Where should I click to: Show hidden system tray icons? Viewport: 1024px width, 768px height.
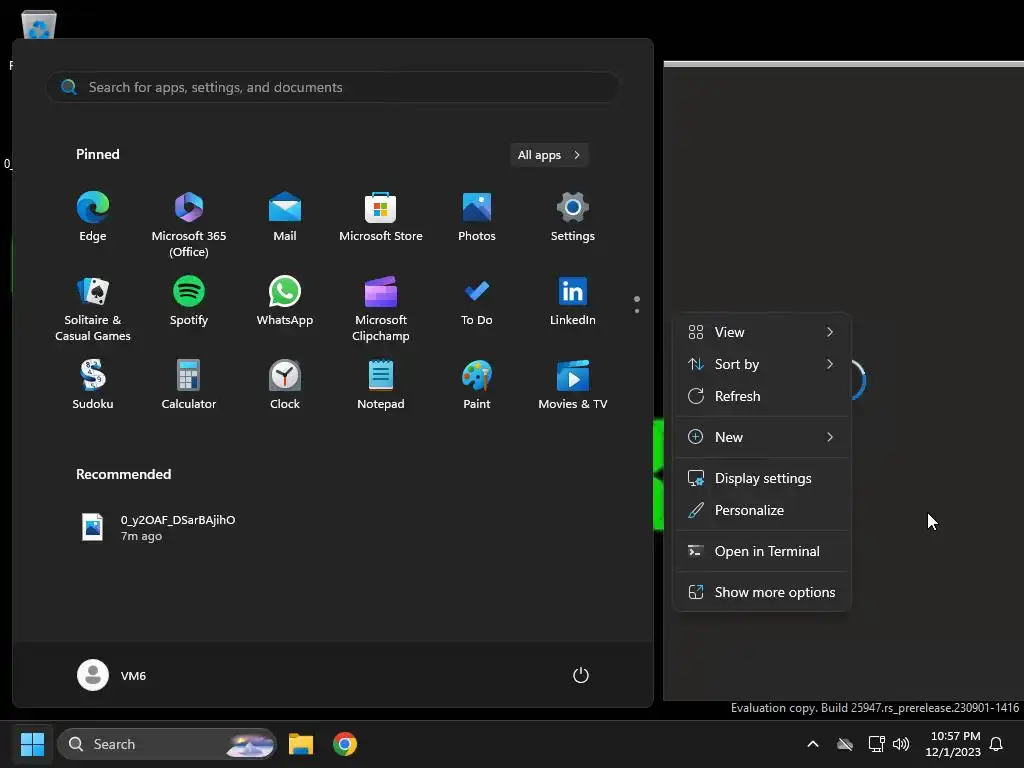[x=813, y=744]
